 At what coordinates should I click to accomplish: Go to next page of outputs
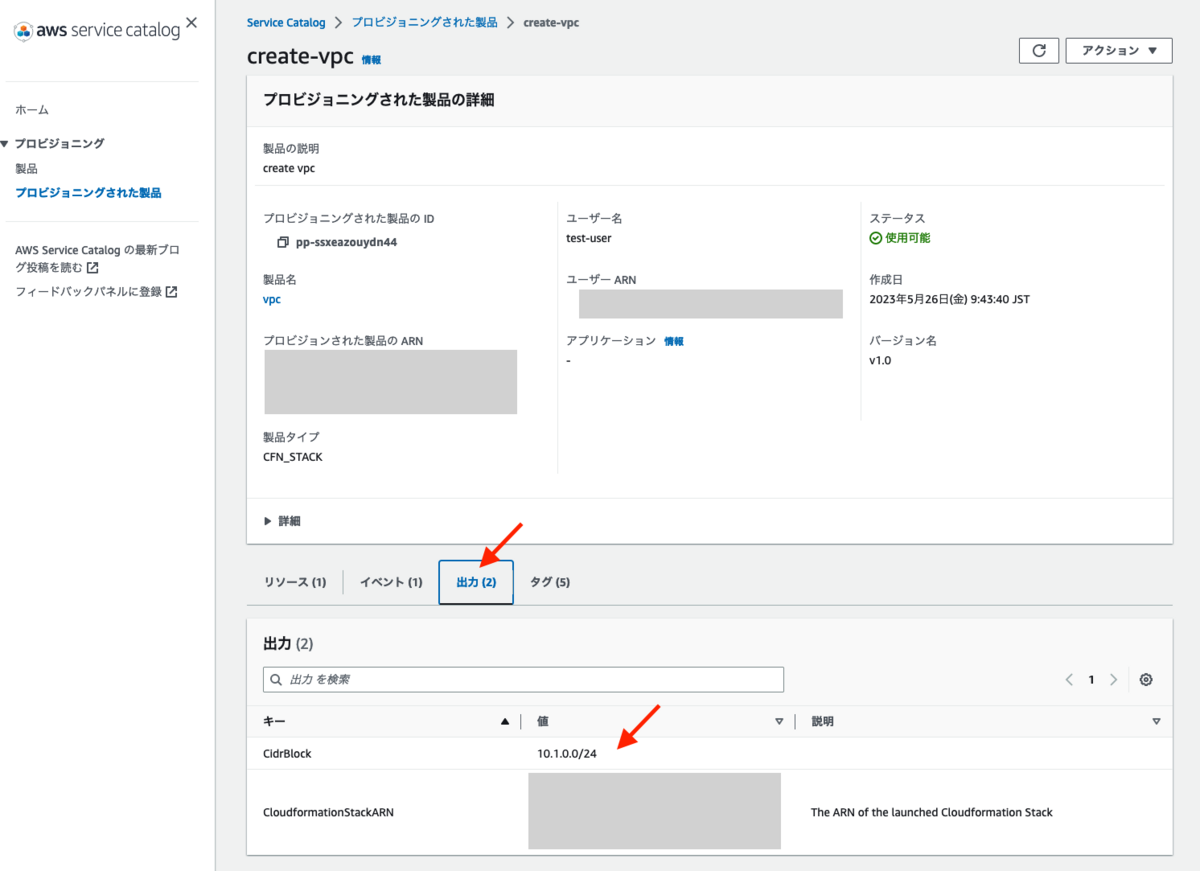tap(1113, 680)
